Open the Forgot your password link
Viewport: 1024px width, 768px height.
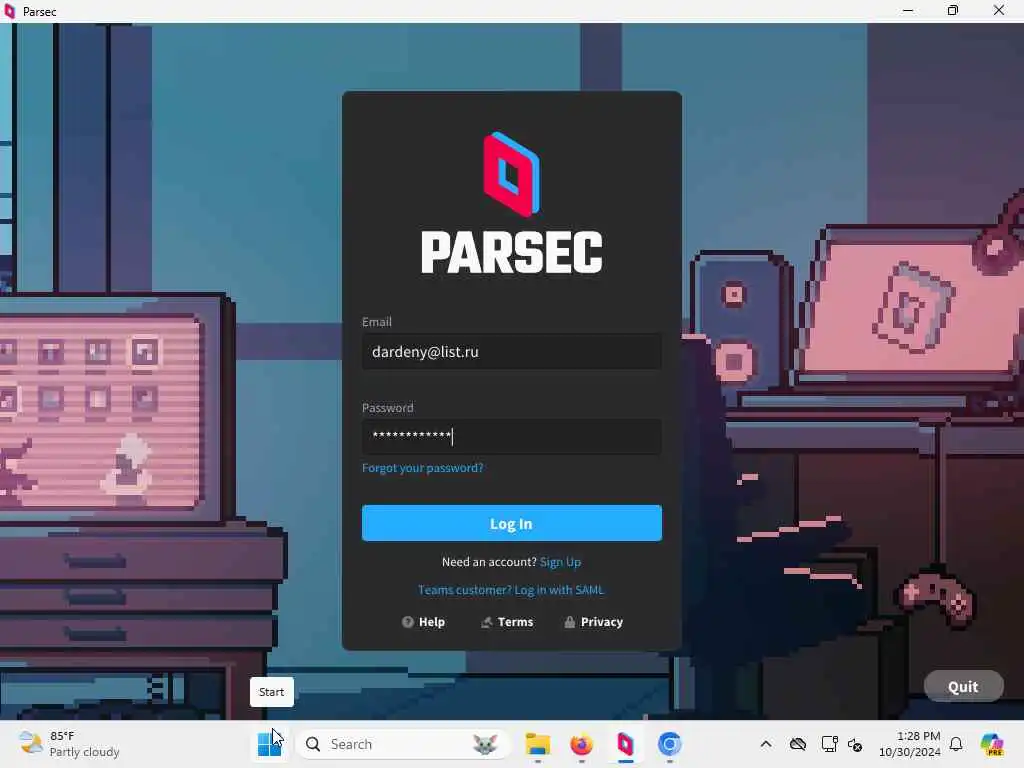click(x=423, y=468)
